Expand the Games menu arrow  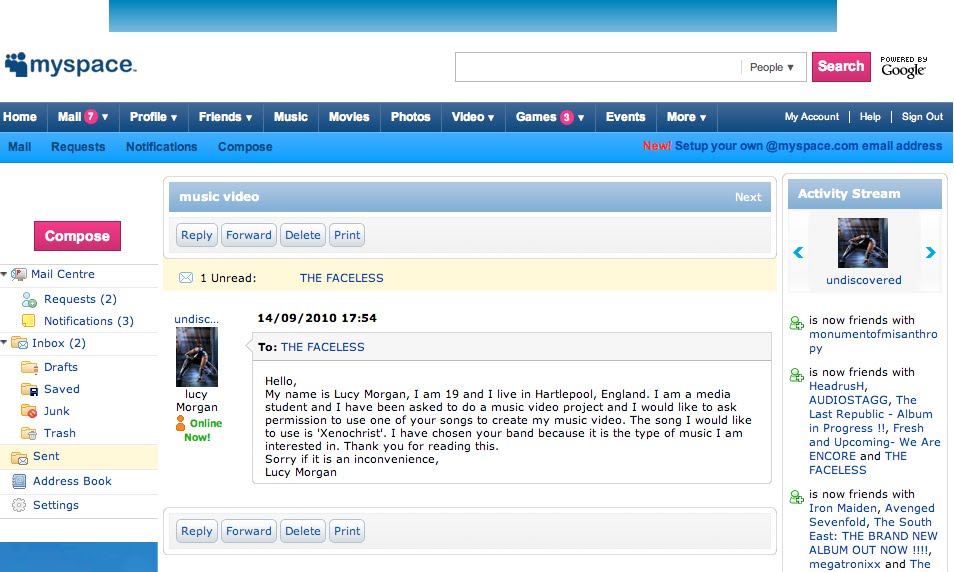(x=581, y=117)
